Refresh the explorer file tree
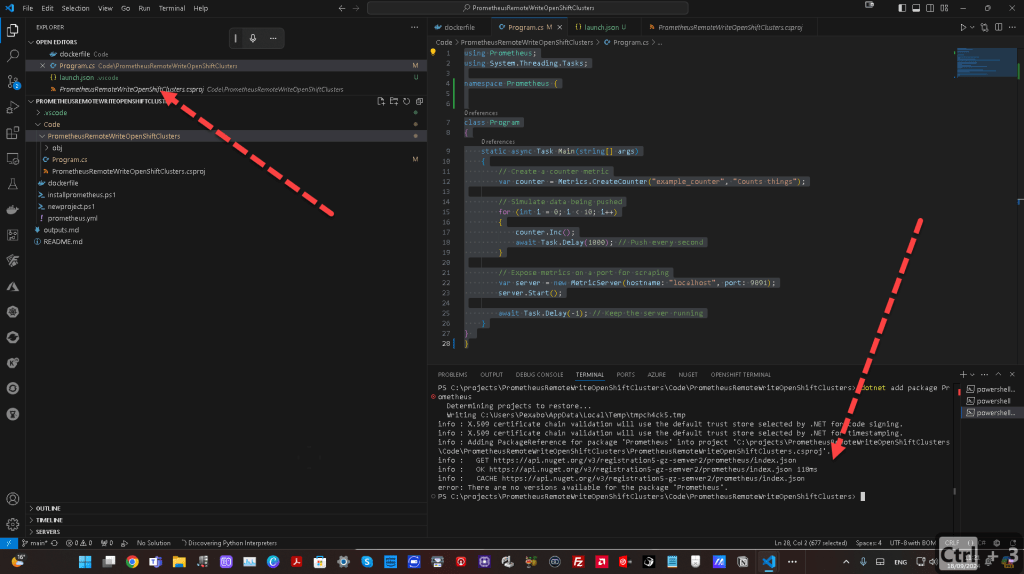The height and width of the screenshot is (574, 1024). coord(406,101)
